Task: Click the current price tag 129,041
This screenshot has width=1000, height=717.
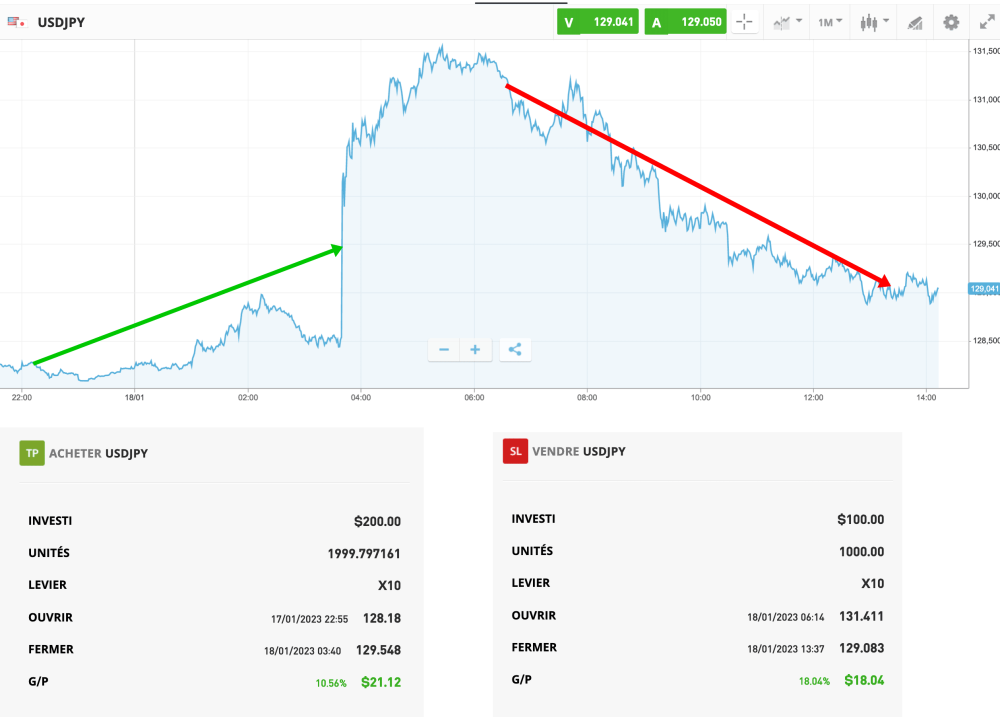Action: [x=983, y=286]
